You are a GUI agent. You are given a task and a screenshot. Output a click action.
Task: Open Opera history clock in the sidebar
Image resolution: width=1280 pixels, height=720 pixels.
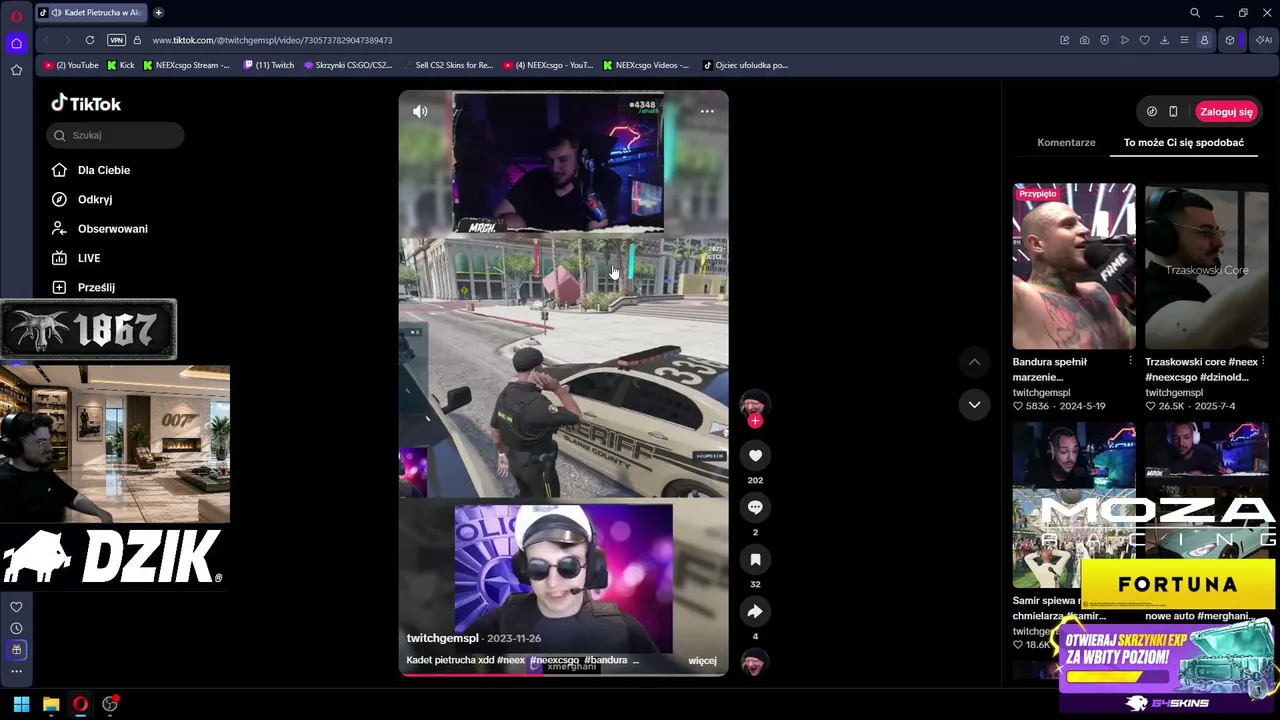click(16, 628)
